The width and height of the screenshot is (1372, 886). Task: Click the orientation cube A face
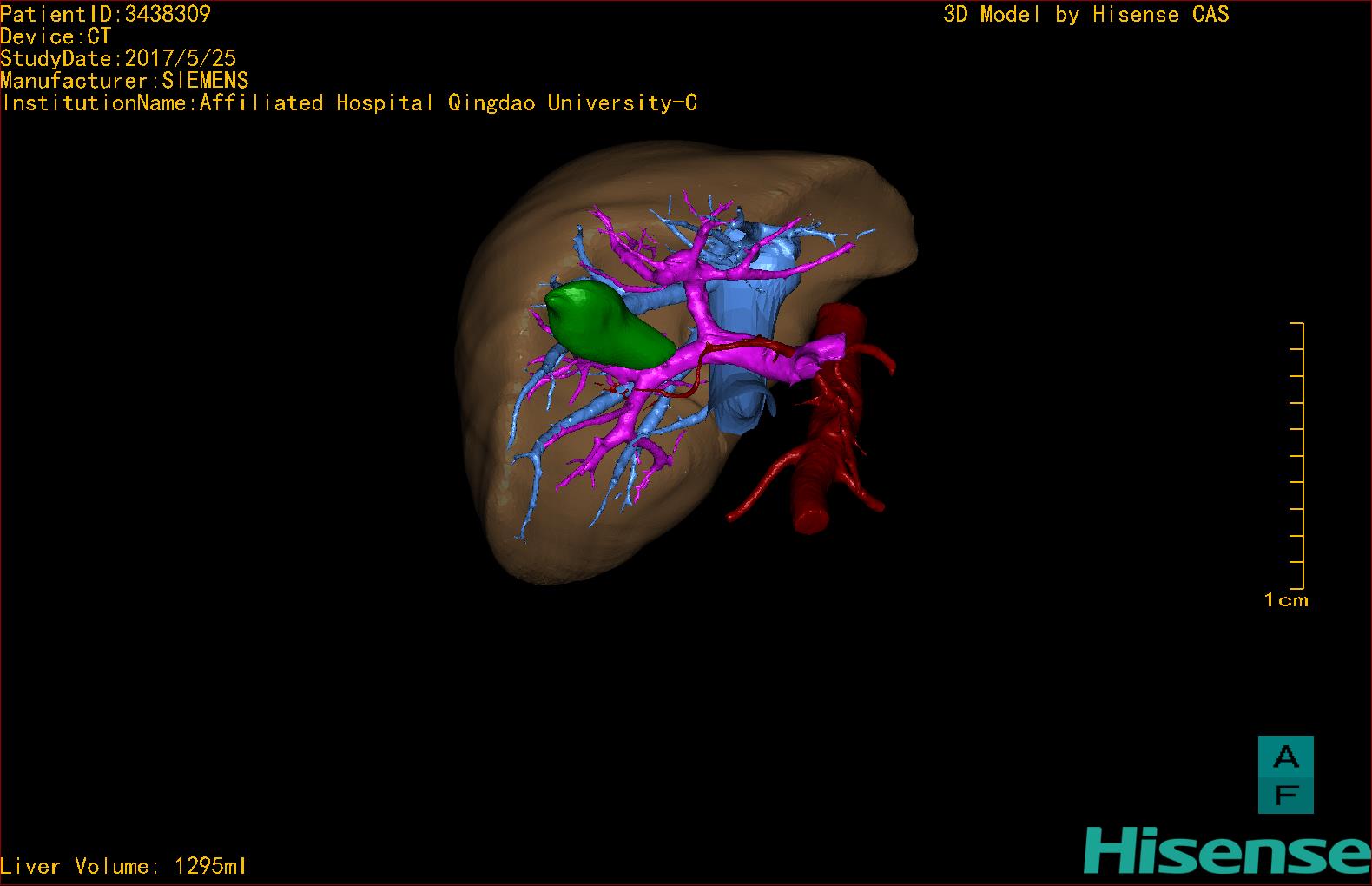tap(1286, 757)
